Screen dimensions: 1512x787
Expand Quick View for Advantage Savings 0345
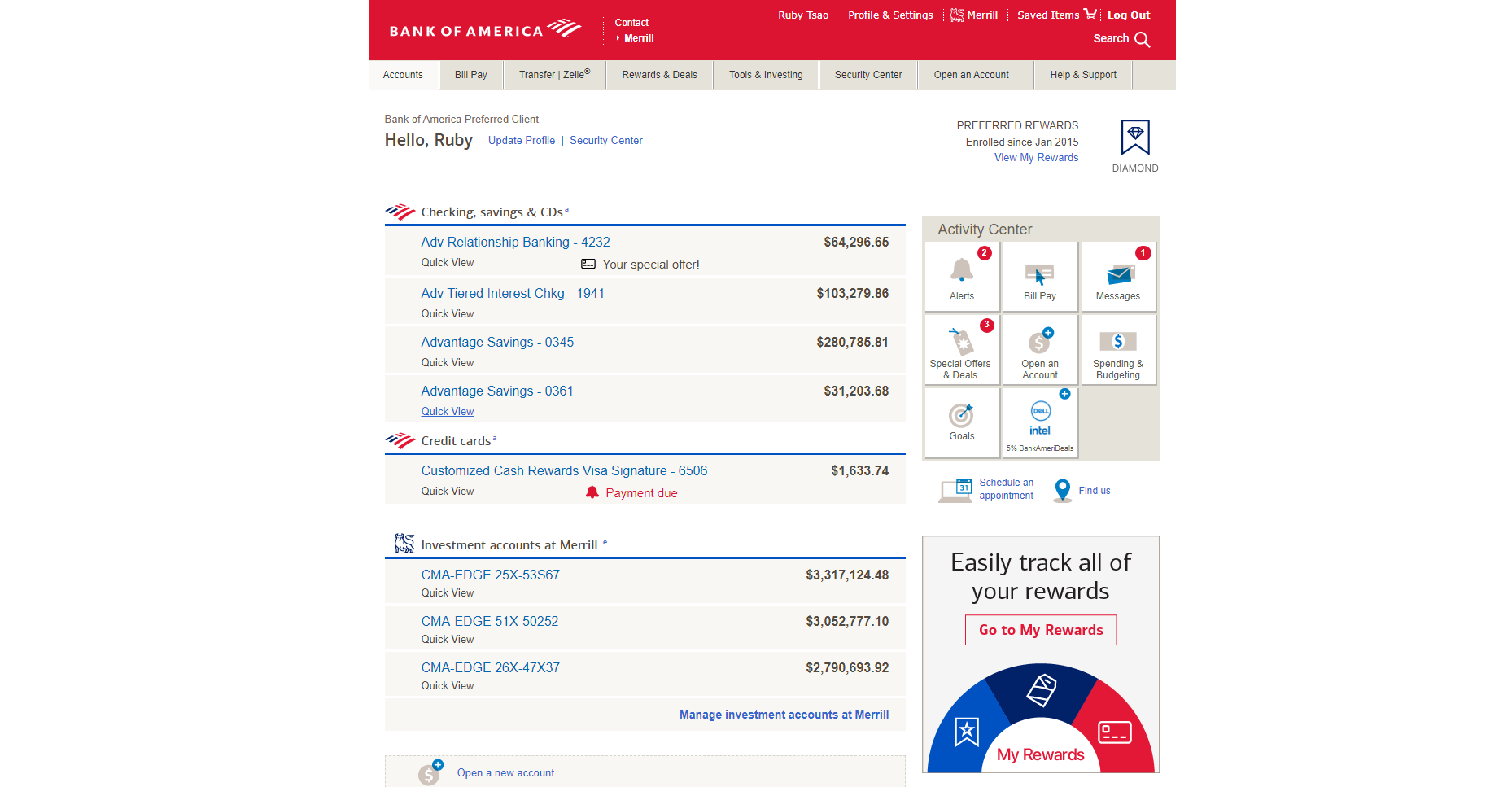tap(448, 363)
